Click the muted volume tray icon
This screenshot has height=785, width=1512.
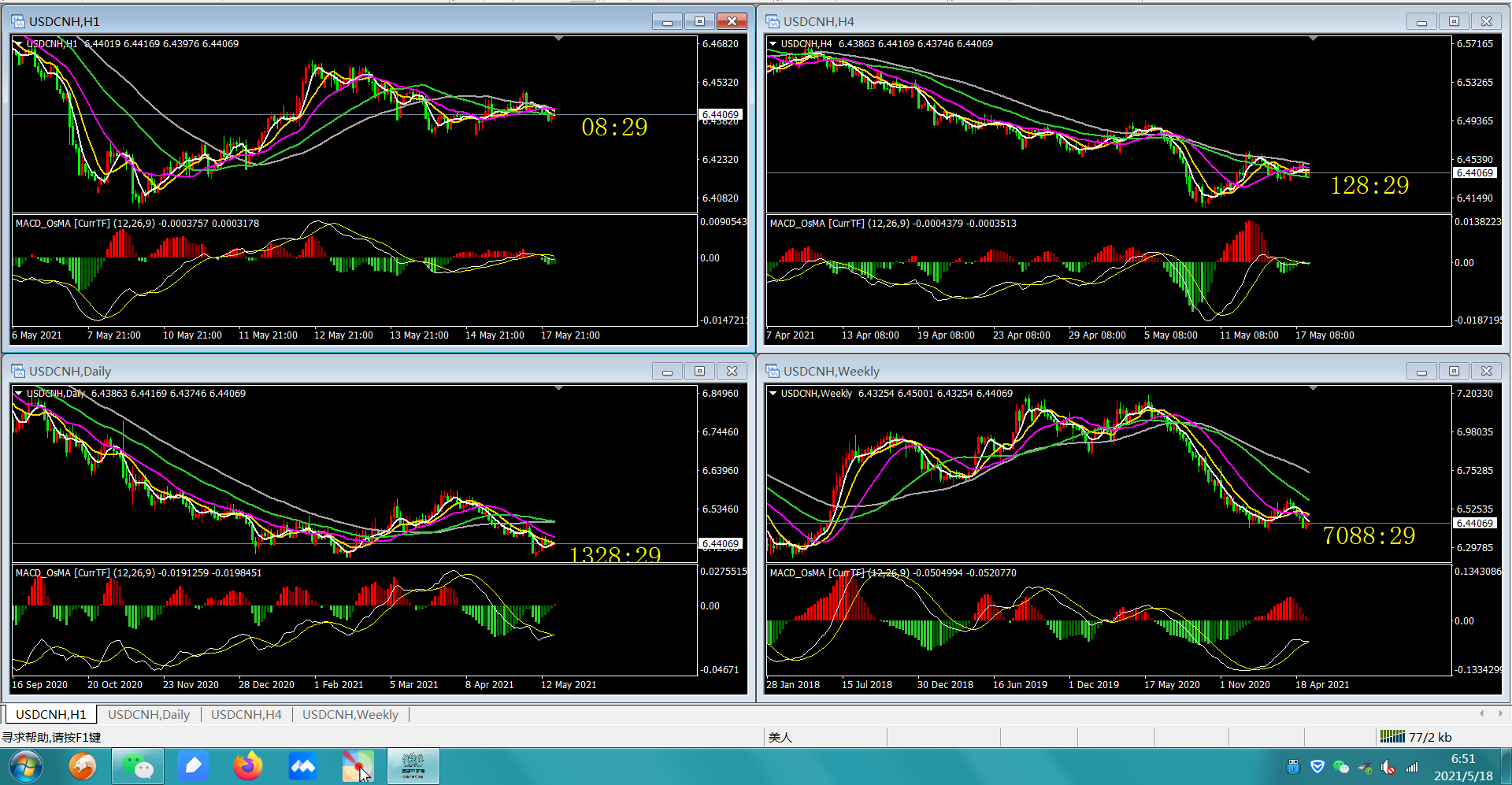1388,767
